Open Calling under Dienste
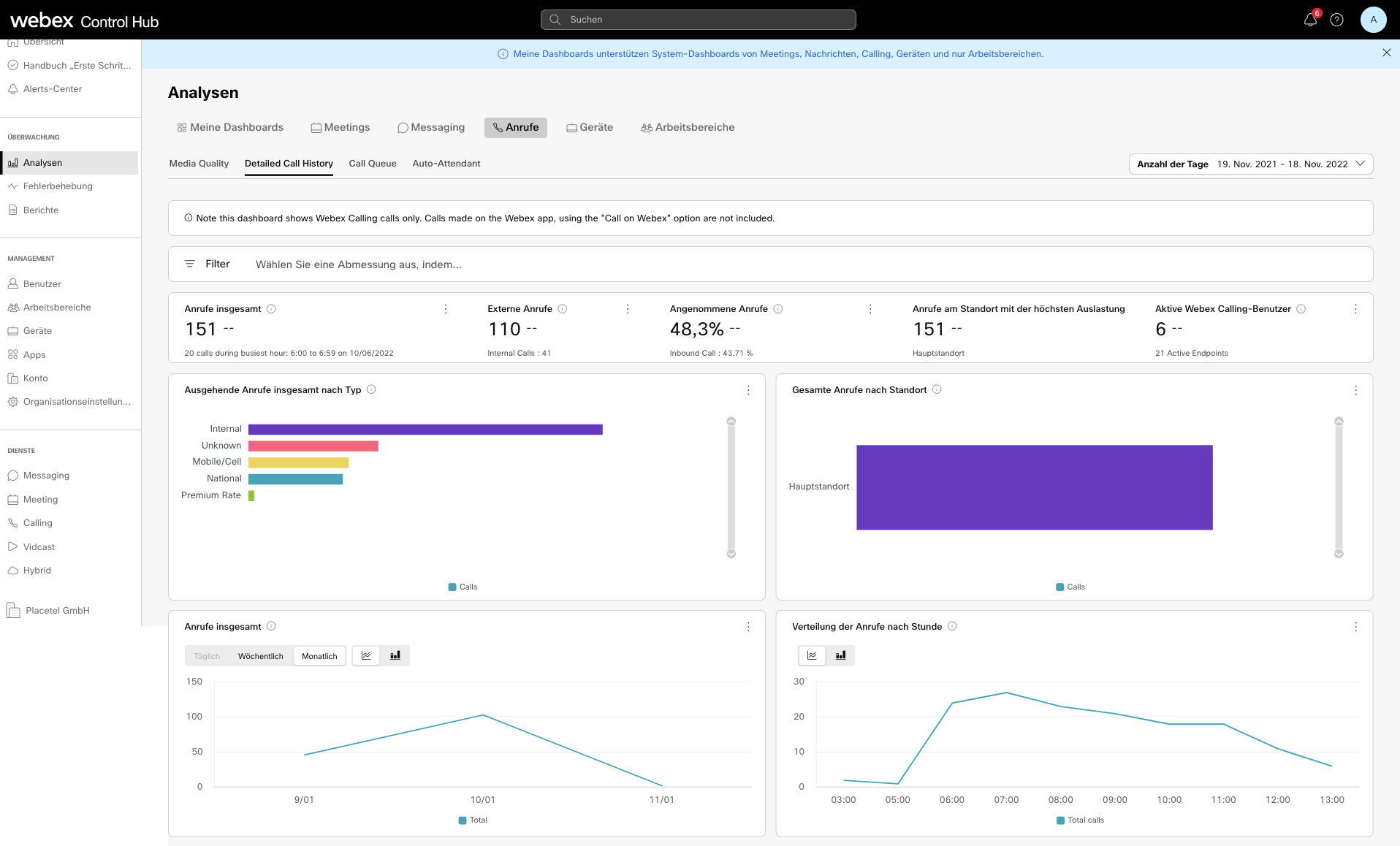1400x846 pixels. (x=38, y=523)
